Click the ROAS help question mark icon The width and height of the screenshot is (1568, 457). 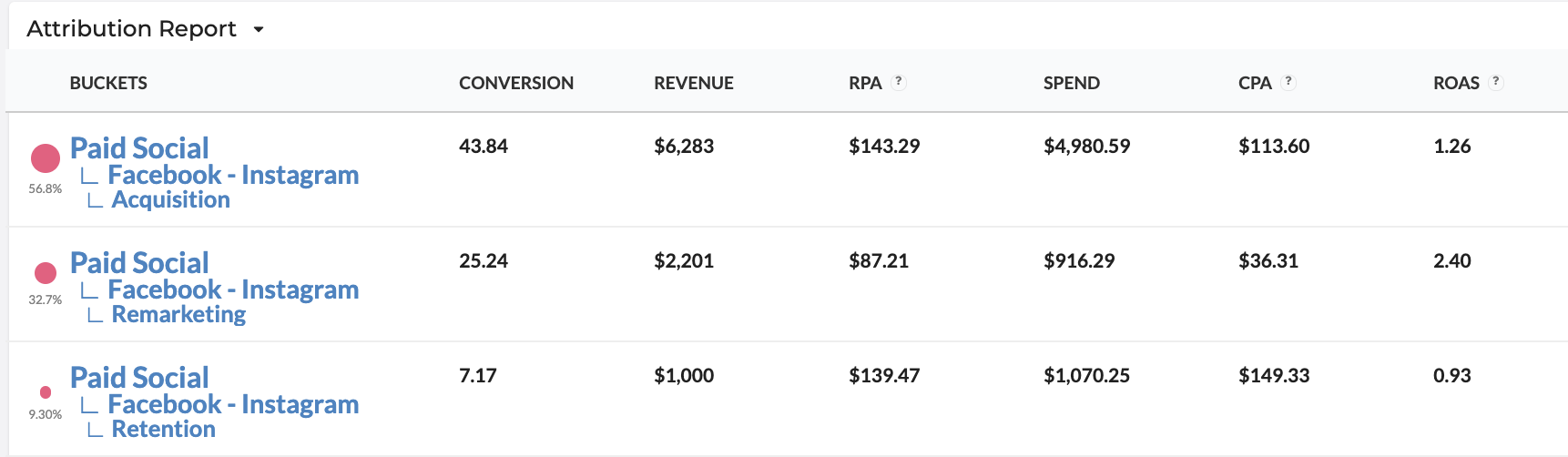pos(1495,82)
